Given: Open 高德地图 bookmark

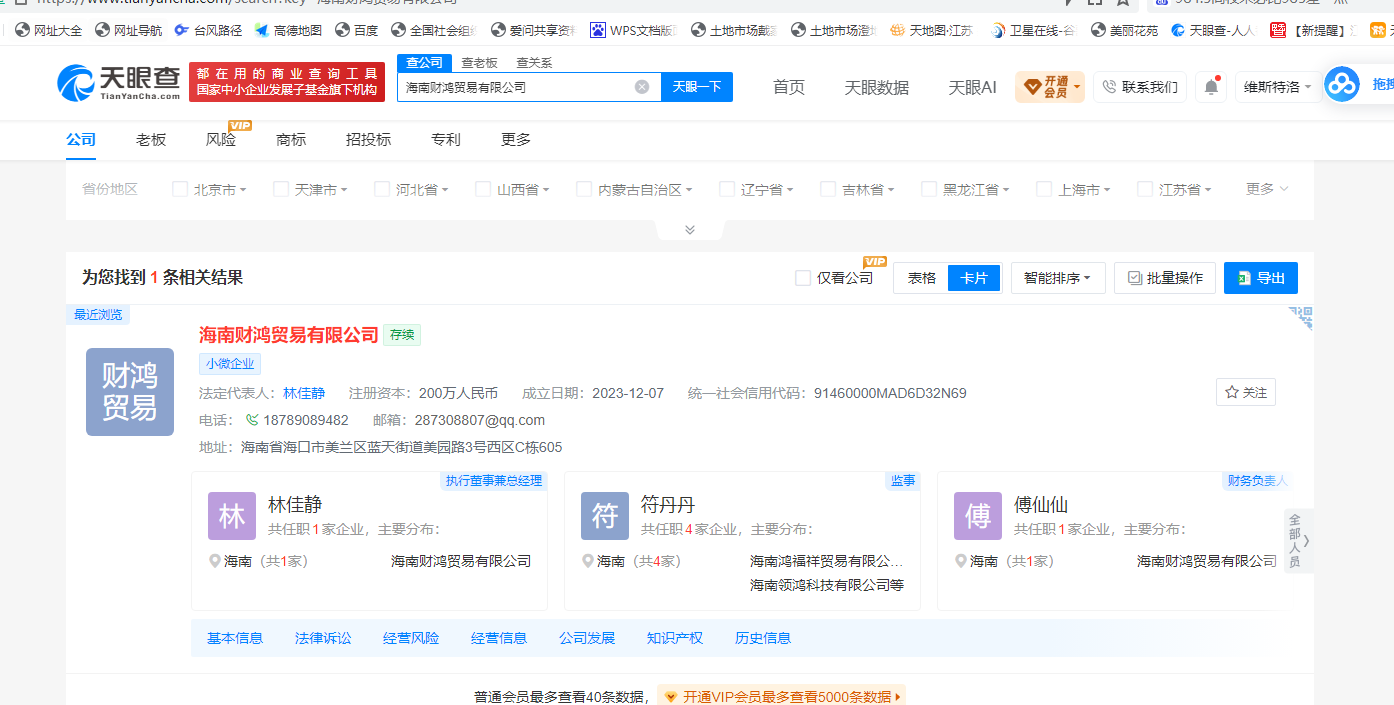Looking at the screenshot, I should click(288, 31).
